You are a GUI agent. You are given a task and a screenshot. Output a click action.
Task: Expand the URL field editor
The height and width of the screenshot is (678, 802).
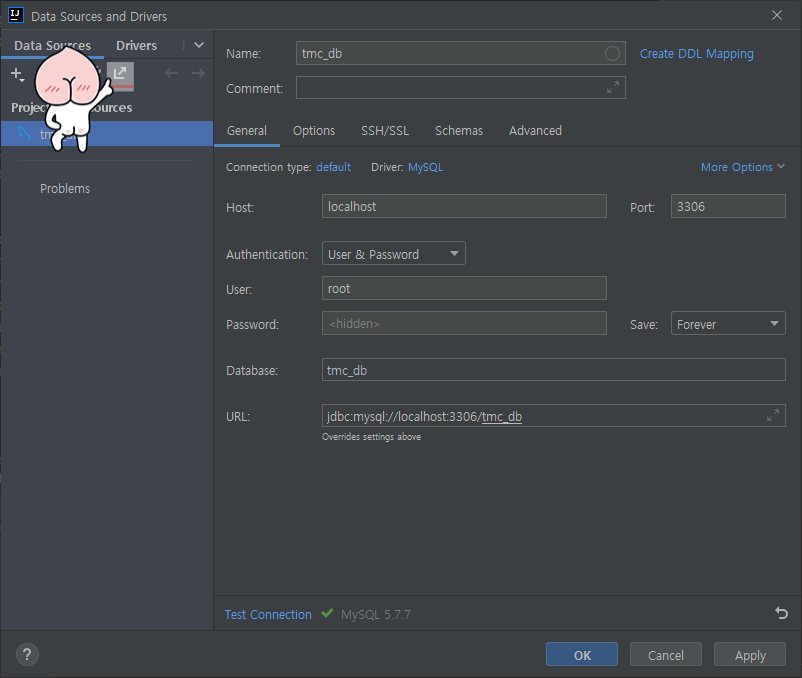click(x=772, y=415)
